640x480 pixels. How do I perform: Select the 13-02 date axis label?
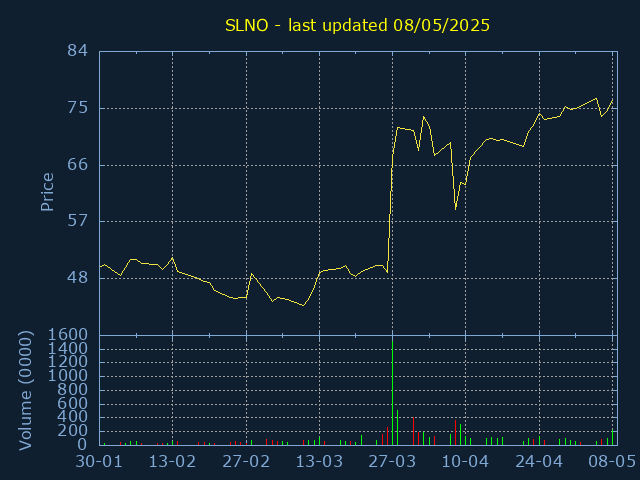[172, 462]
